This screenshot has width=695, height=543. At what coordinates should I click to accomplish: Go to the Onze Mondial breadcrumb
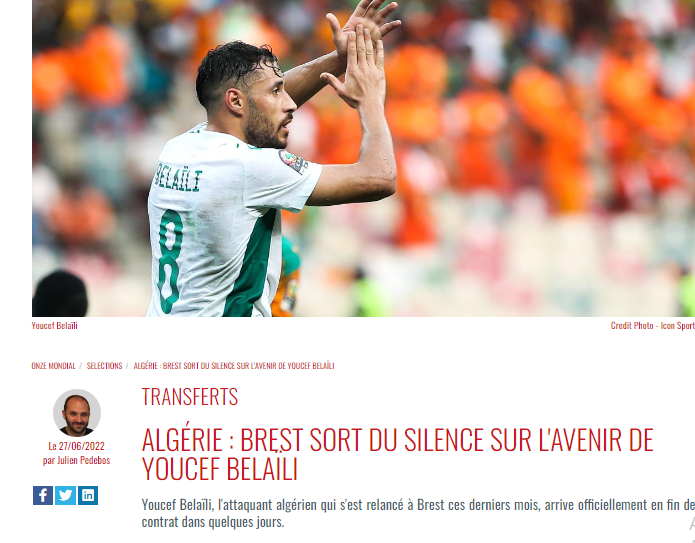tap(53, 366)
